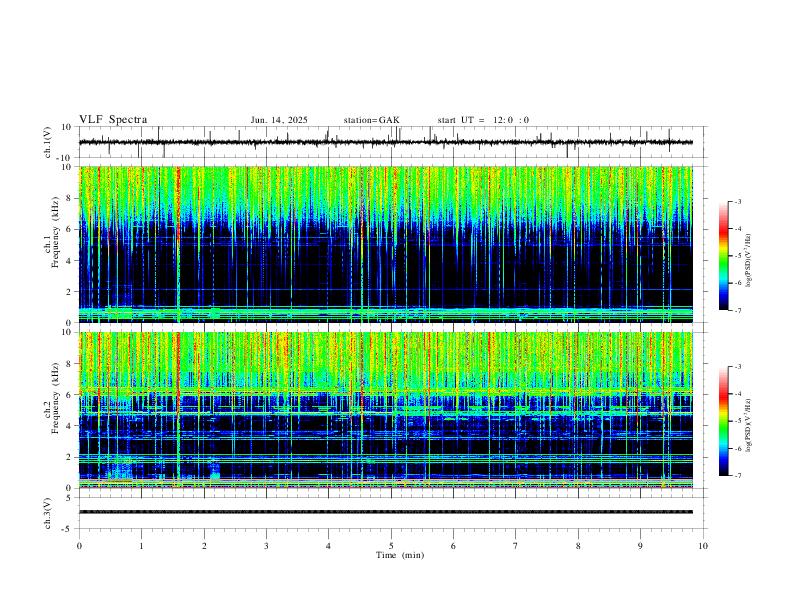The height and width of the screenshot is (612, 792).
Task: Click the ch.2 spectrogram panel
Action: pyautogui.click(x=386, y=410)
